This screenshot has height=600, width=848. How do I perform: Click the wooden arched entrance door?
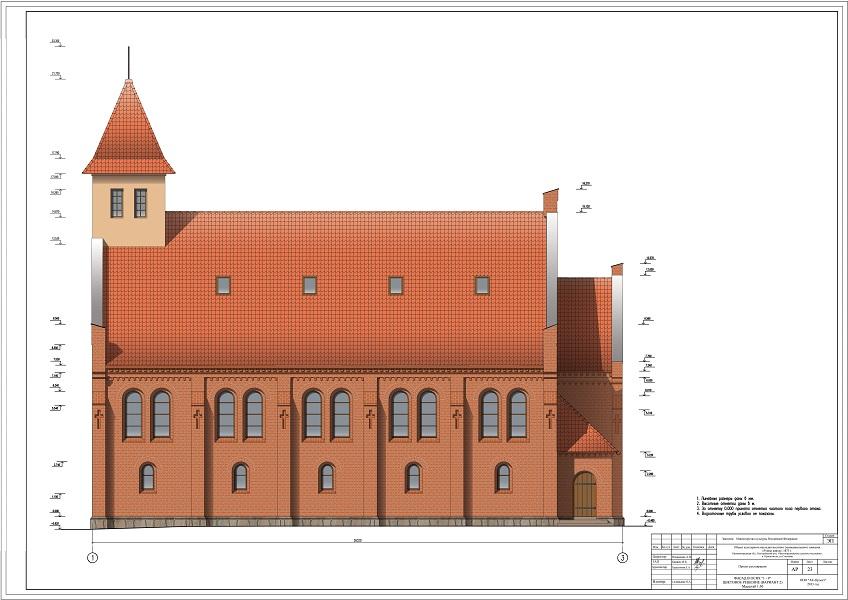(x=584, y=494)
